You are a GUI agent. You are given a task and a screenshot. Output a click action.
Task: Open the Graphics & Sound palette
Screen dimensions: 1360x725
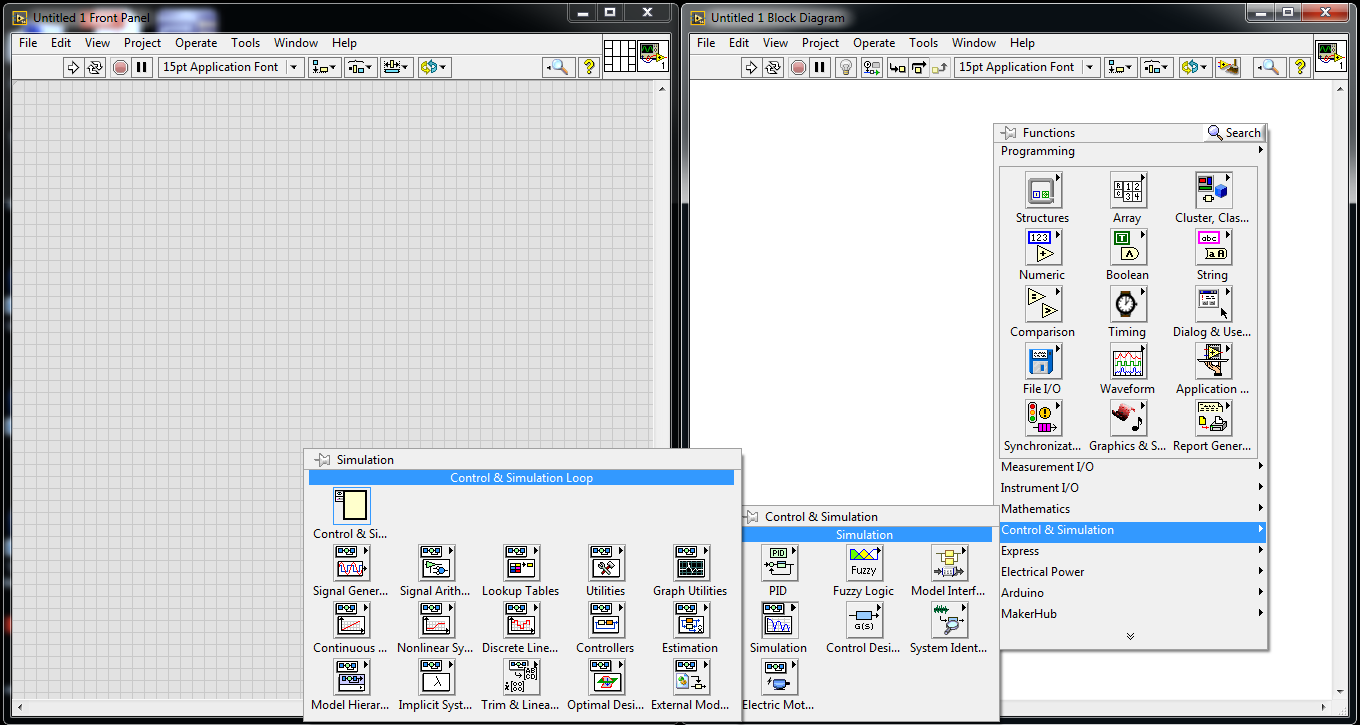(x=1128, y=419)
